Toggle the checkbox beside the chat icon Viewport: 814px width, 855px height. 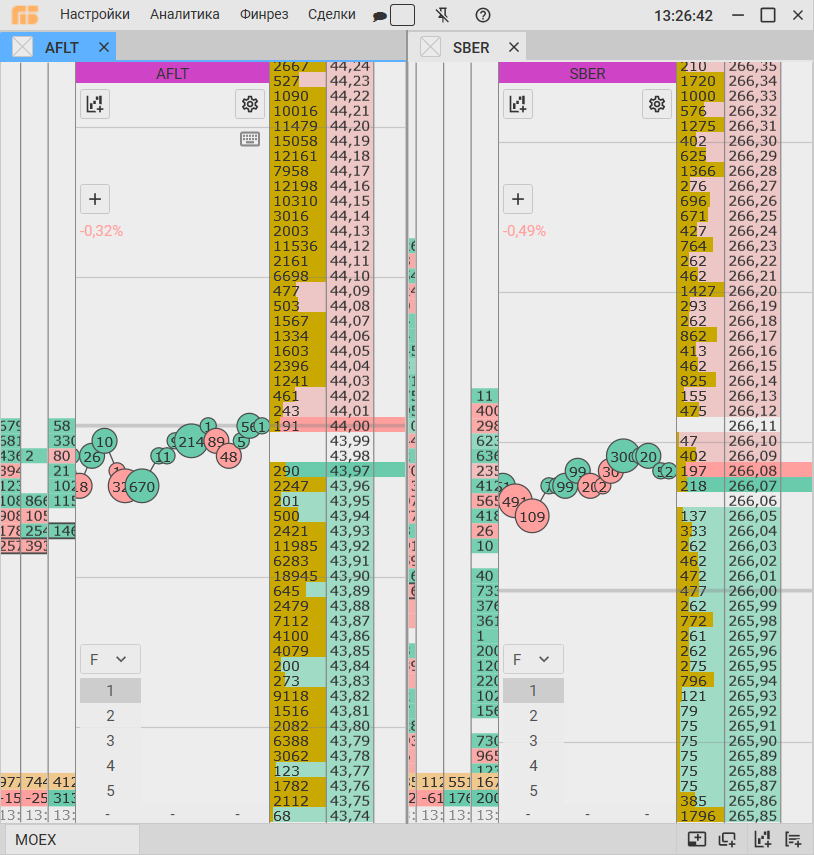[402, 15]
